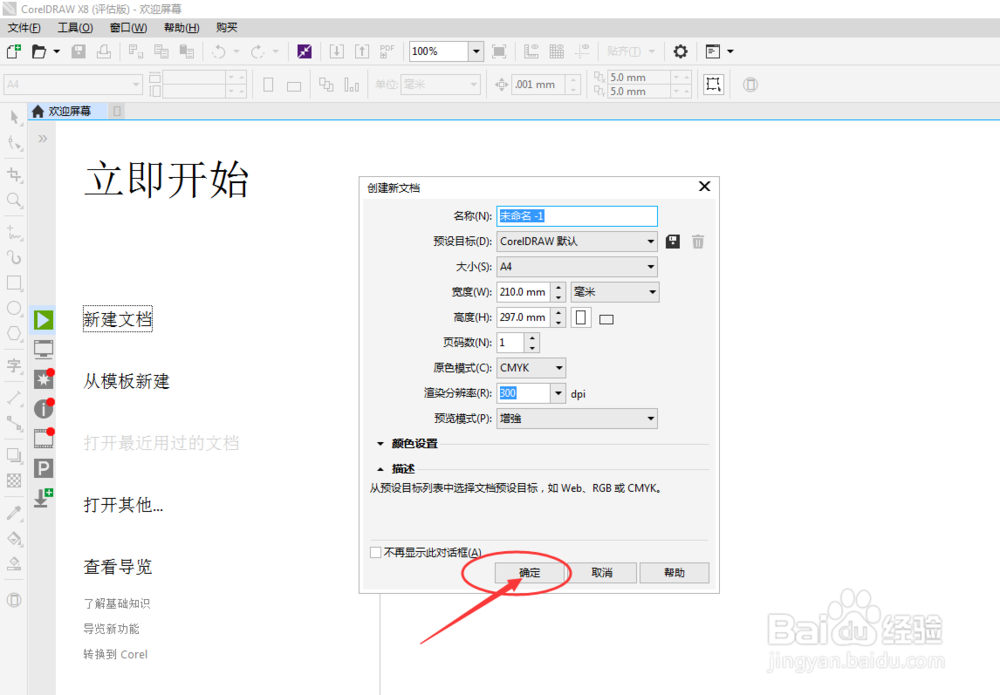Open Options via the gear icon
Screen dimensions: 1000x695
[x=680, y=52]
